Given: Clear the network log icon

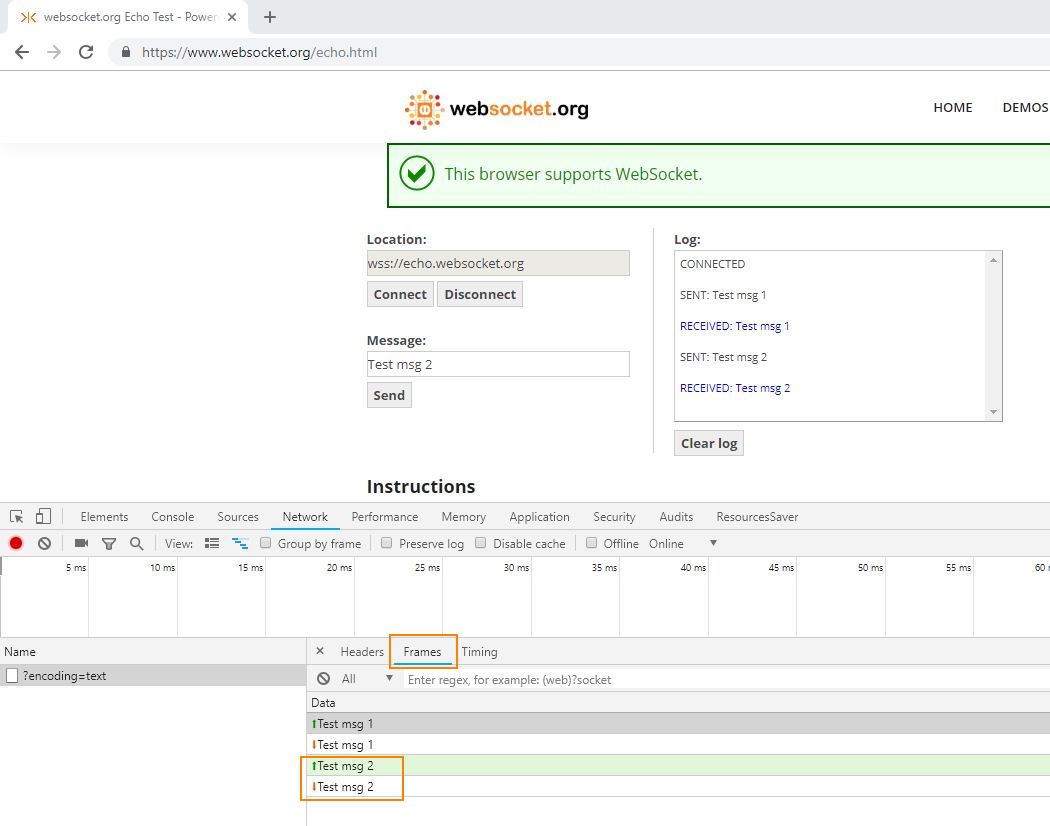Looking at the screenshot, I should (x=44, y=543).
